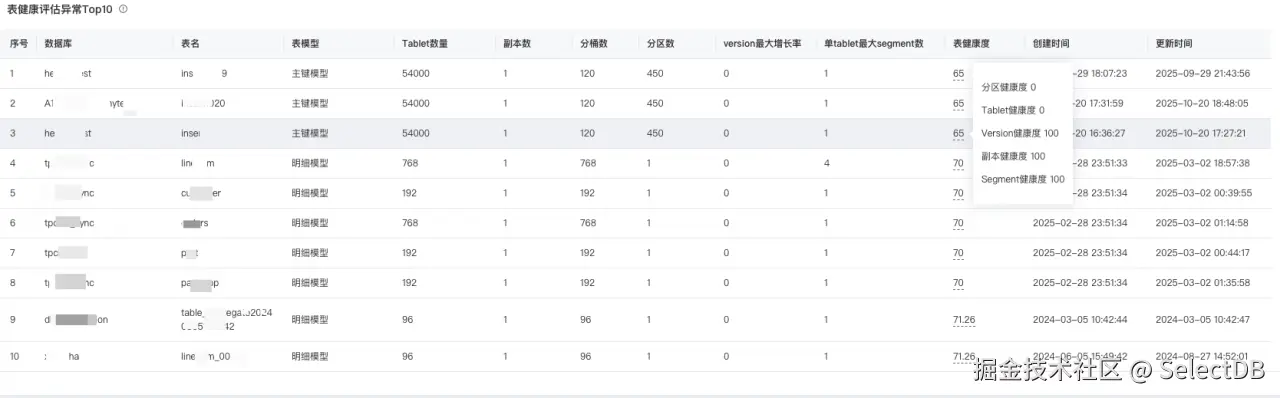Click the 分桶数 column header

594,44
